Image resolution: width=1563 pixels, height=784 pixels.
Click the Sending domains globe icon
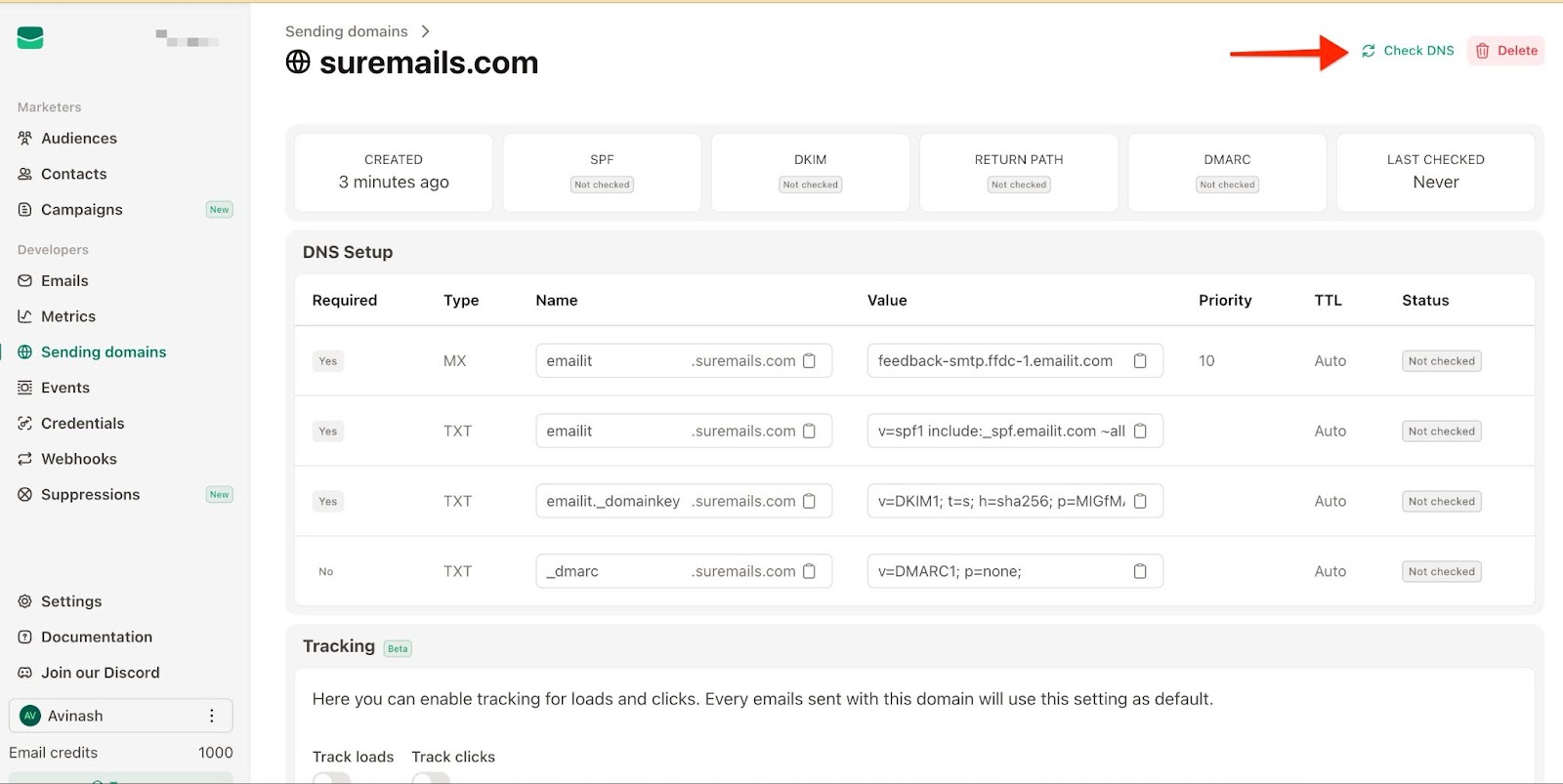[25, 352]
